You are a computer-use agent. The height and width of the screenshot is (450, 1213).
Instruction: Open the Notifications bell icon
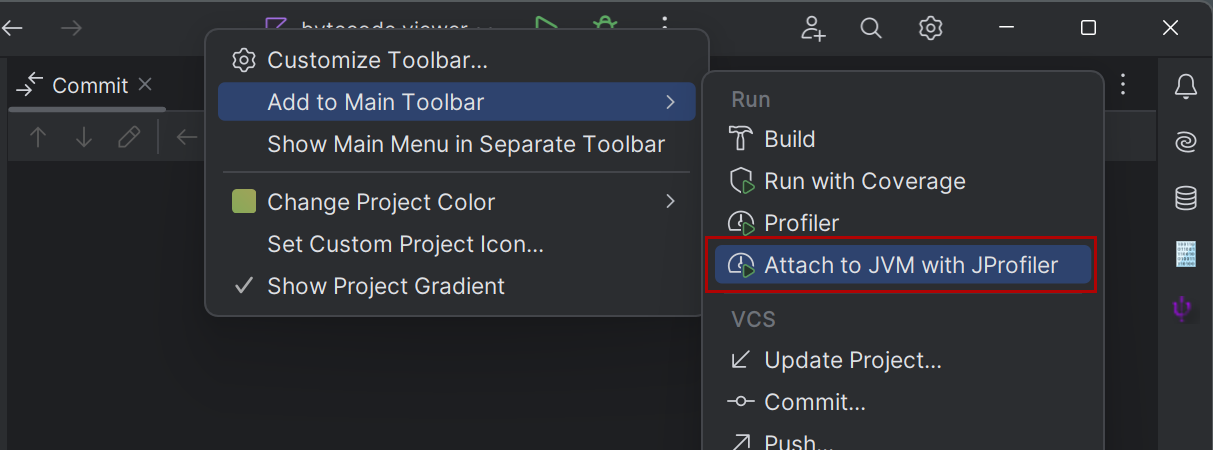coord(1185,87)
